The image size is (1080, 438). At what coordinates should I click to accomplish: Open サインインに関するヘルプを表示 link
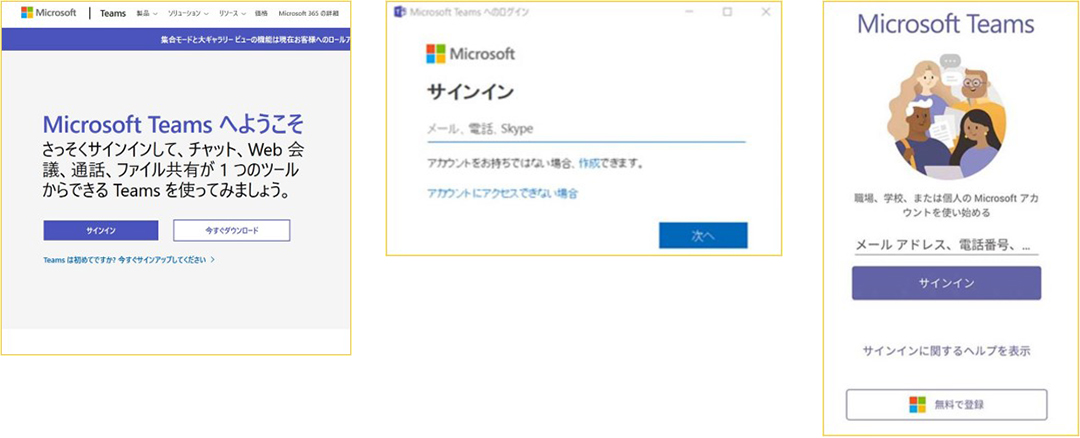click(x=946, y=351)
